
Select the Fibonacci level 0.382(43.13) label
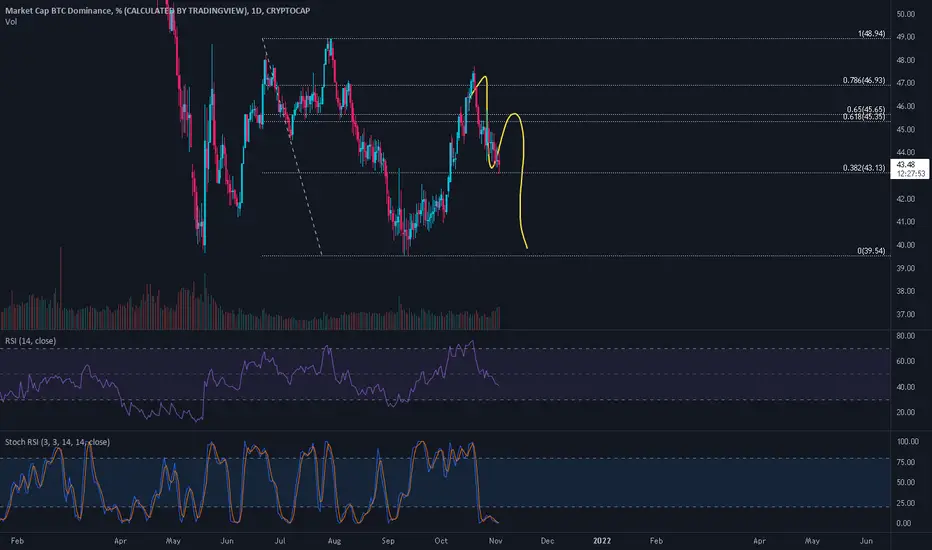click(864, 168)
